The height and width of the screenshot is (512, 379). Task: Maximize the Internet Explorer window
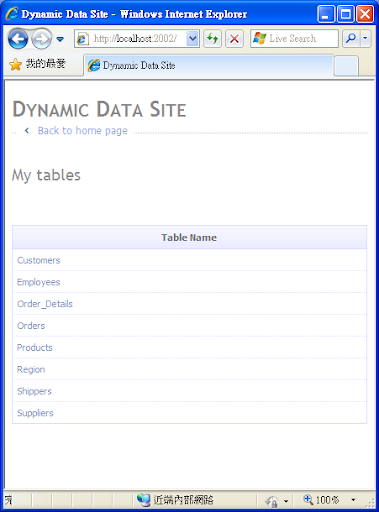click(x=346, y=14)
